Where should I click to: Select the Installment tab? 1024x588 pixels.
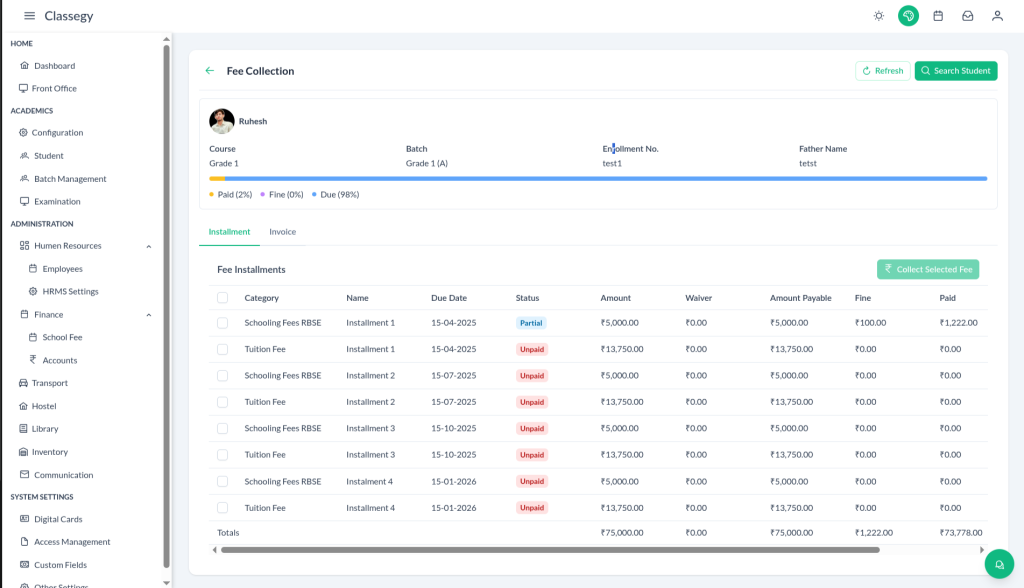click(x=229, y=232)
